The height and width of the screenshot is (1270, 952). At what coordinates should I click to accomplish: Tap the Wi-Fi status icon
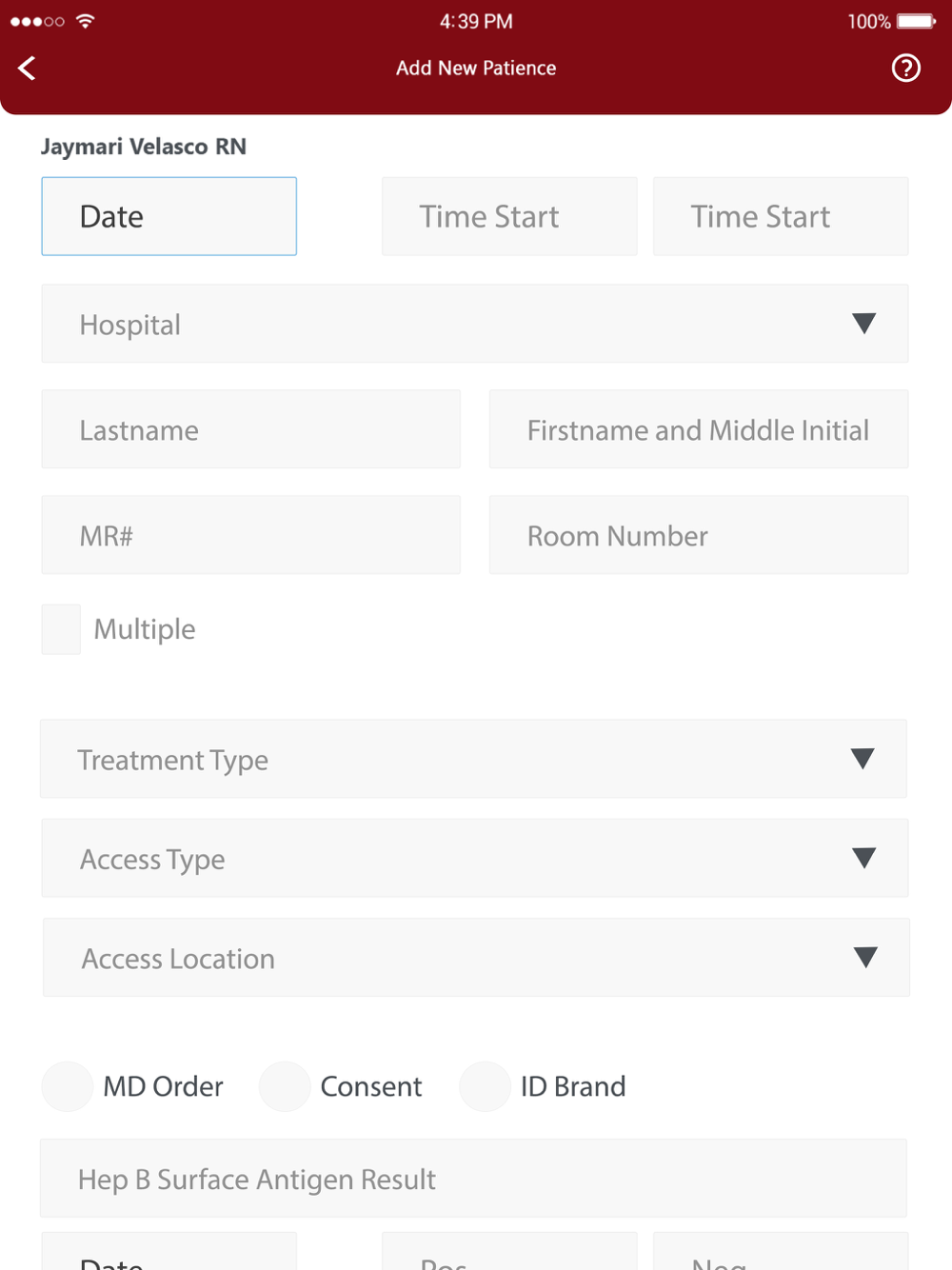click(85, 21)
